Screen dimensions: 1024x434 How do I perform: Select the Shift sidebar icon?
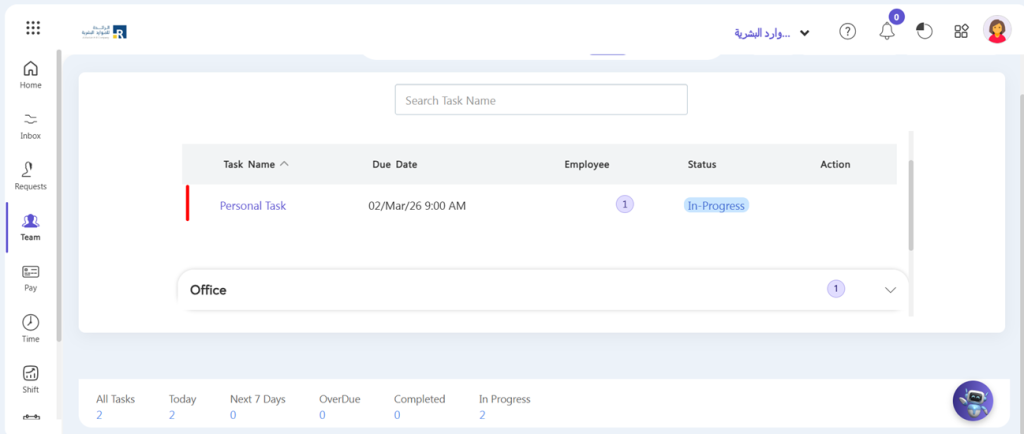31,374
